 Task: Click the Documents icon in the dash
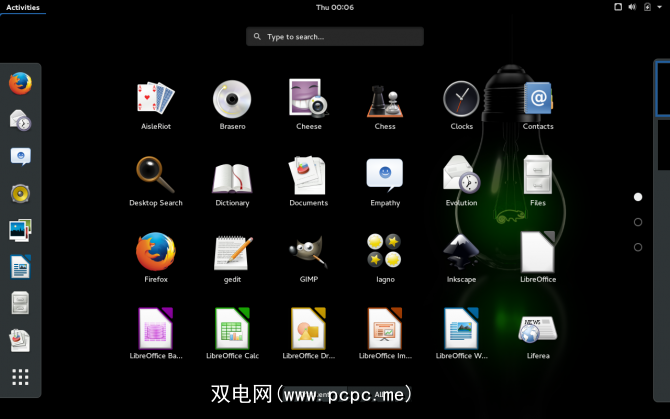click(x=20, y=340)
